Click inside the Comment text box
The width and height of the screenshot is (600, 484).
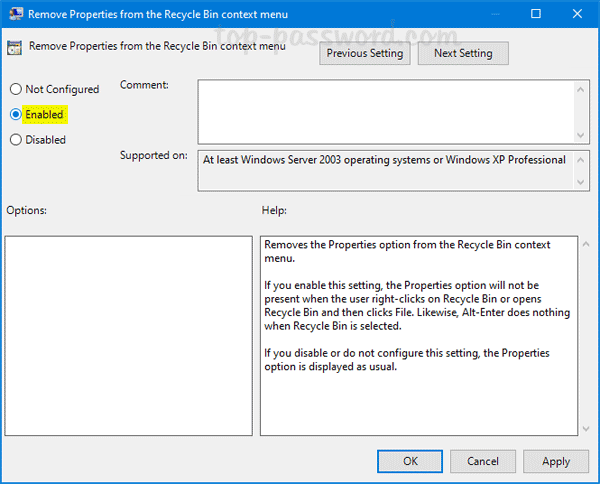pyautogui.click(x=385, y=110)
